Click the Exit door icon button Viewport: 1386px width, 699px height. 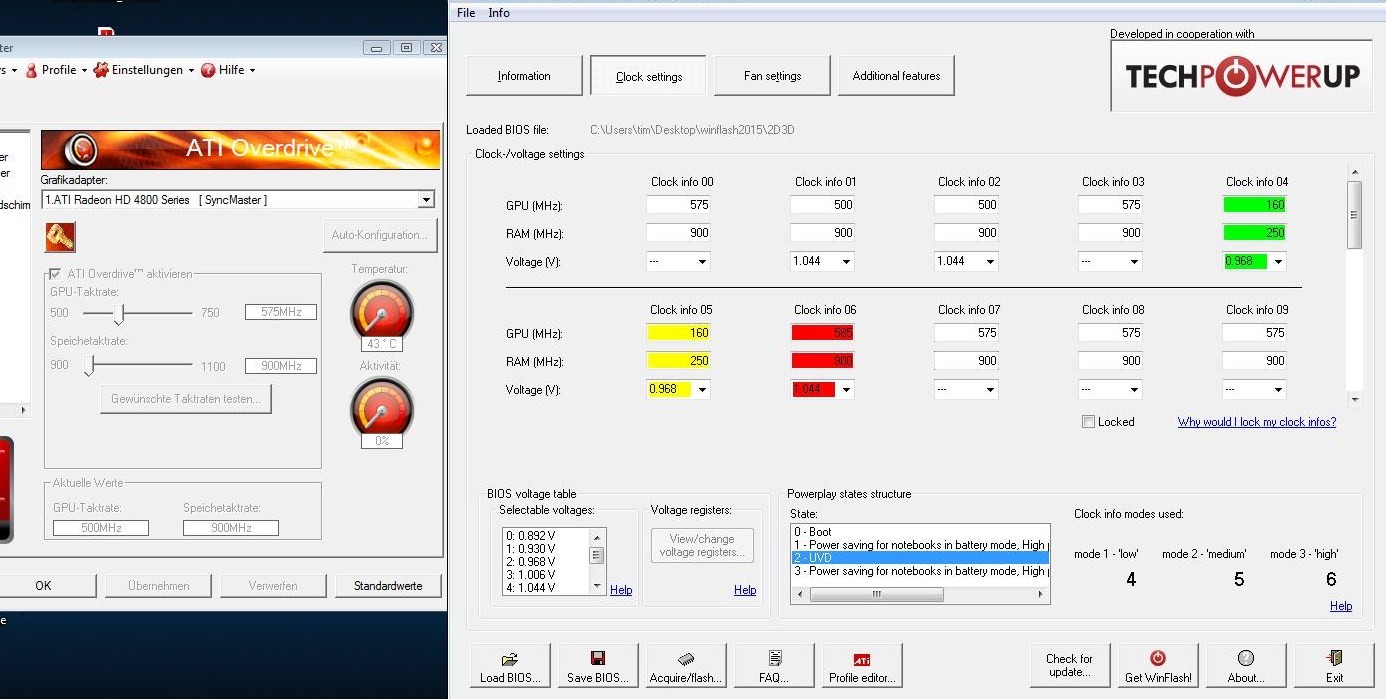(x=1334, y=666)
